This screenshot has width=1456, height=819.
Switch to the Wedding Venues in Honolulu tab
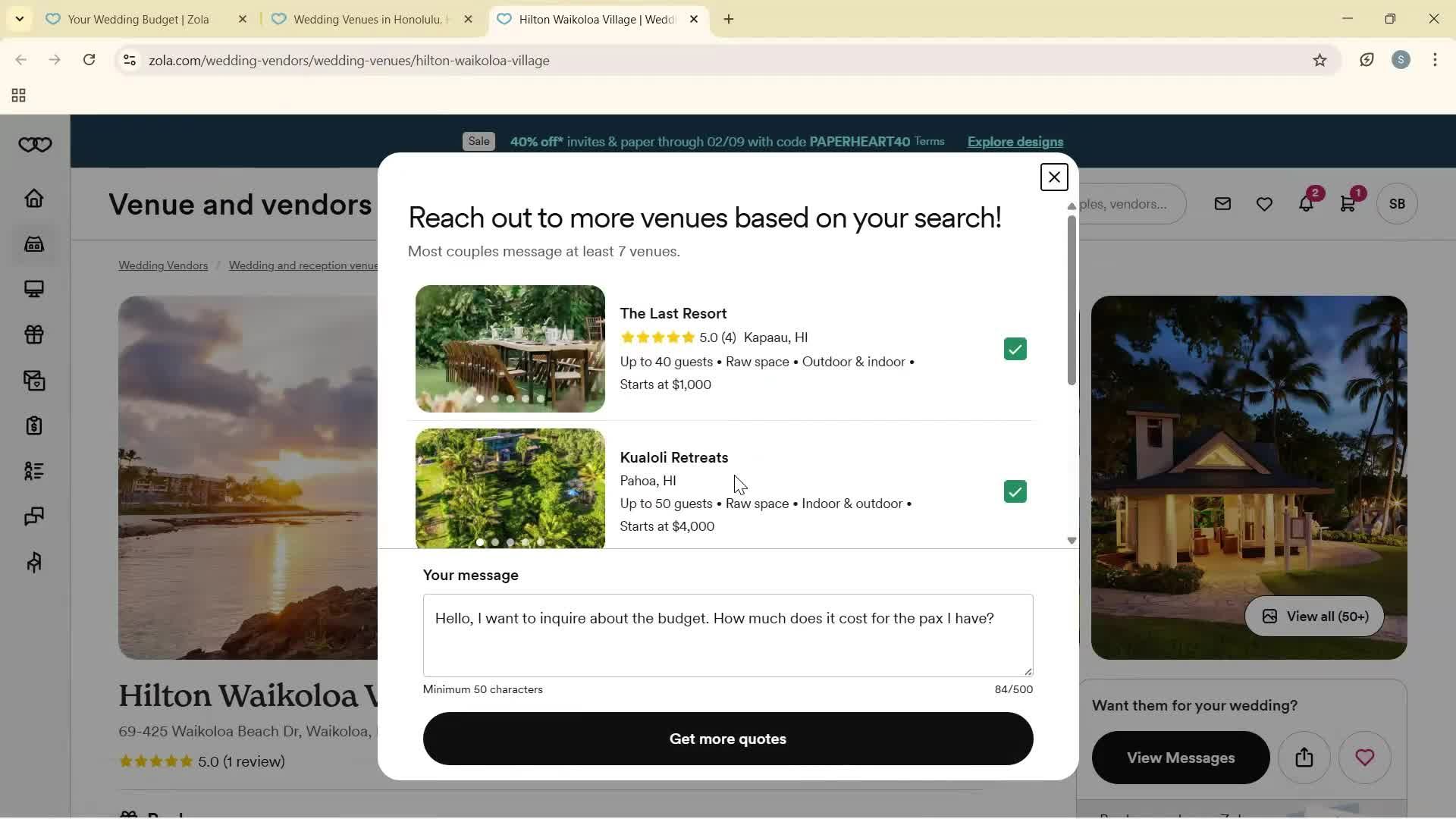364,19
